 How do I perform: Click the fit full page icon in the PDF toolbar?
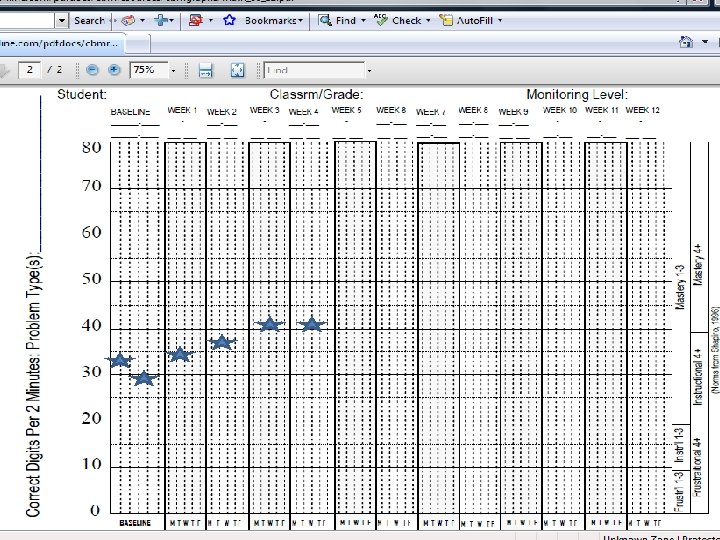(237, 70)
